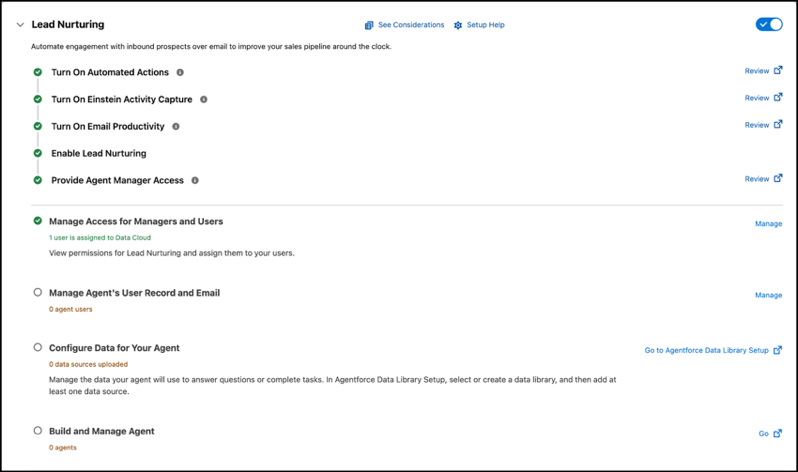Collapse the Lead Nurturing section chevron
The height and width of the screenshot is (472, 798).
pyautogui.click(x=20, y=25)
